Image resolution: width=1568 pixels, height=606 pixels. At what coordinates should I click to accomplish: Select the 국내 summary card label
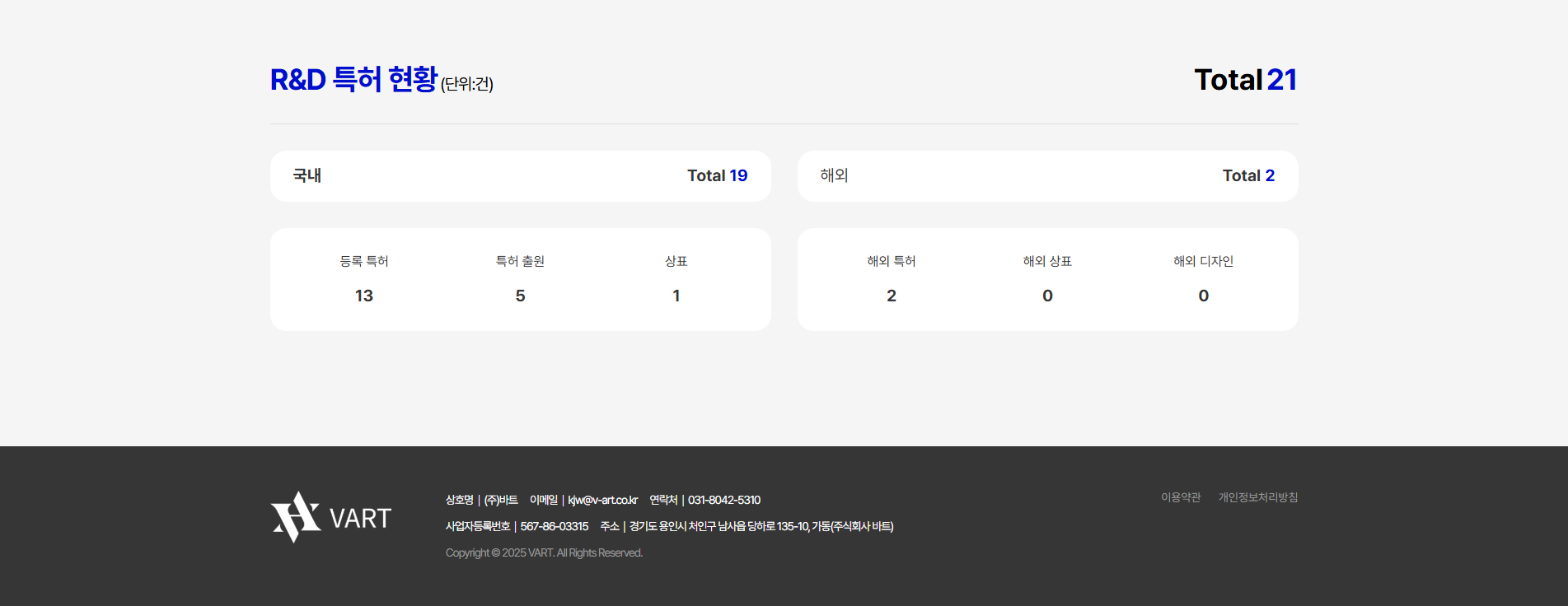(307, 175)
